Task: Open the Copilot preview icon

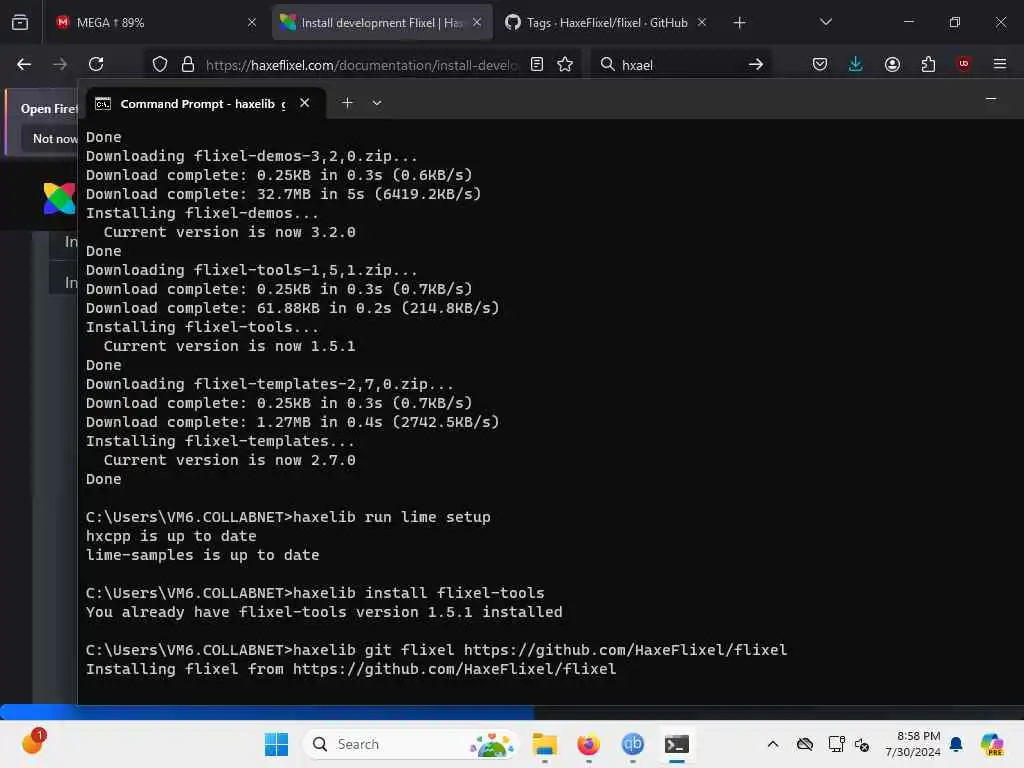Action: (x=992, y=744)
